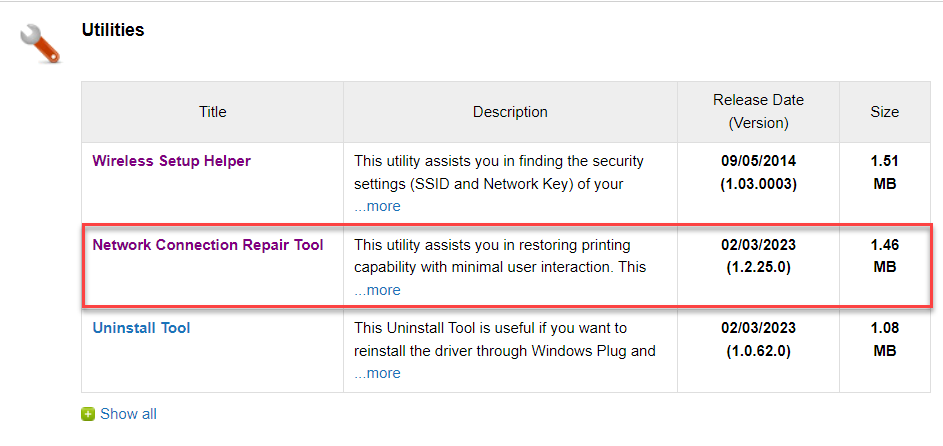This screenshot has height=446, width=943.
Task: Expand the list with Show all link
Action: coord(128,414)
